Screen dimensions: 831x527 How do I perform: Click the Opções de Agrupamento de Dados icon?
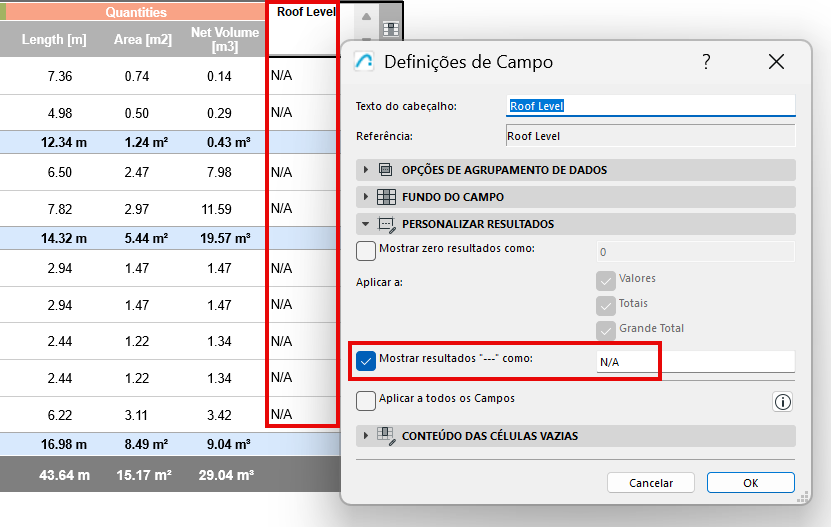[386, 170]
